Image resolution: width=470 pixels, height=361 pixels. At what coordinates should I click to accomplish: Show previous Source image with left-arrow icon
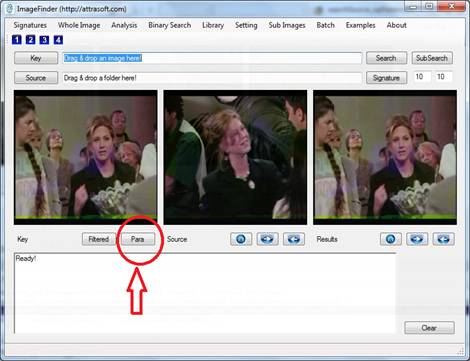(x=294, y=239)
